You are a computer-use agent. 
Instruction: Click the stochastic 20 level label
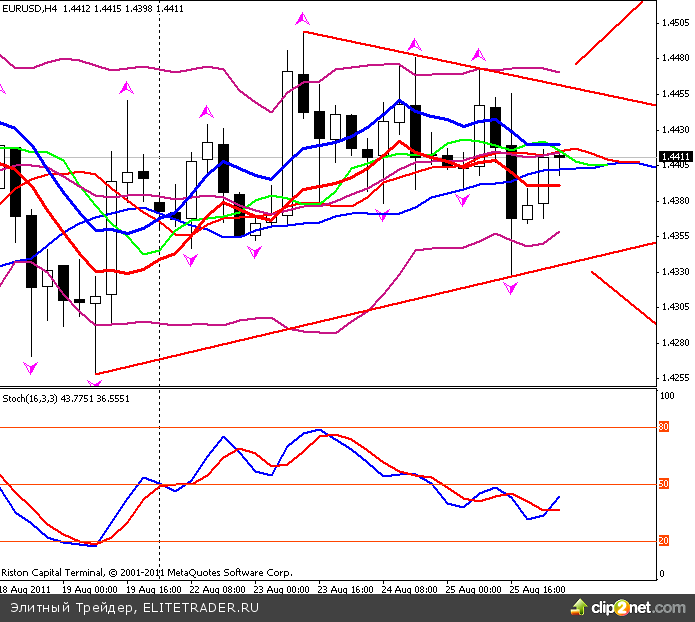(x=663, y=541)
